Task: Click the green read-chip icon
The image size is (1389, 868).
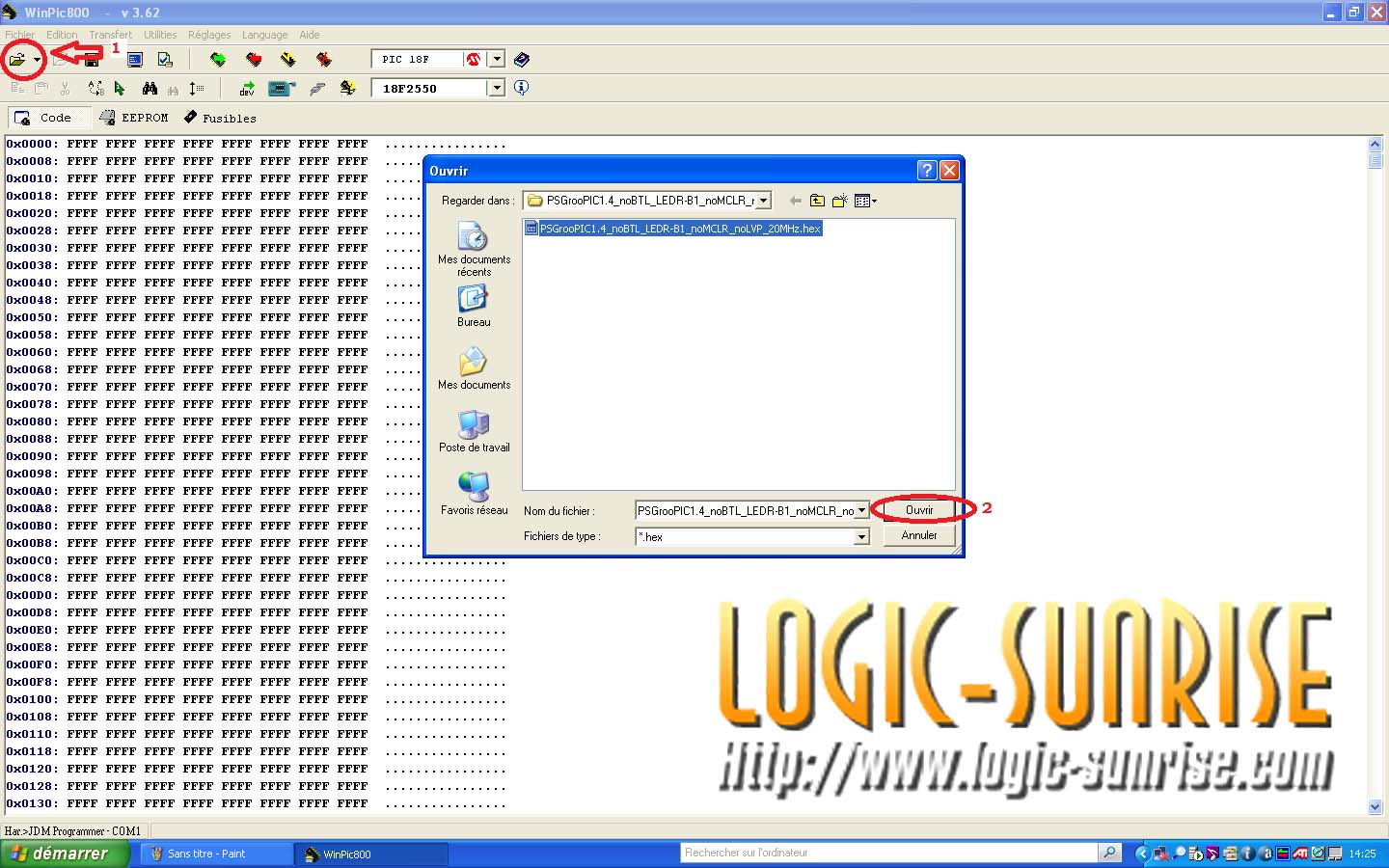Action: coord(218,60)
